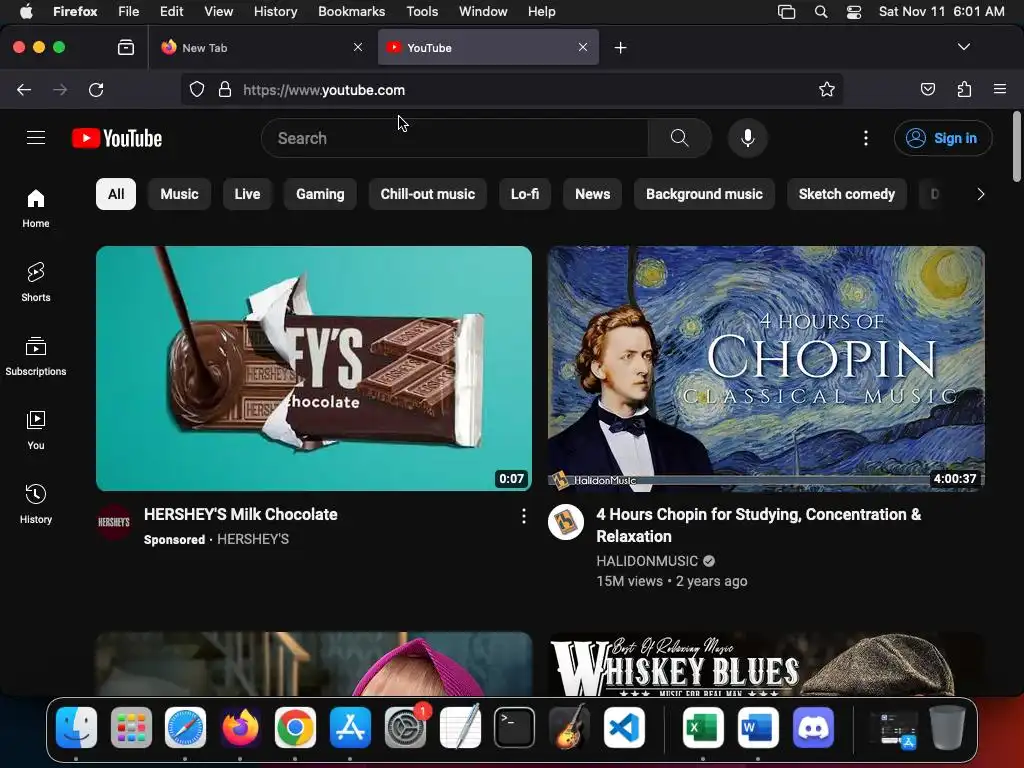The width and height of the screenshot is (1024, 768).
Task: Filter by Background music chip
Action: pyautogui.click(x=704, y=194)
